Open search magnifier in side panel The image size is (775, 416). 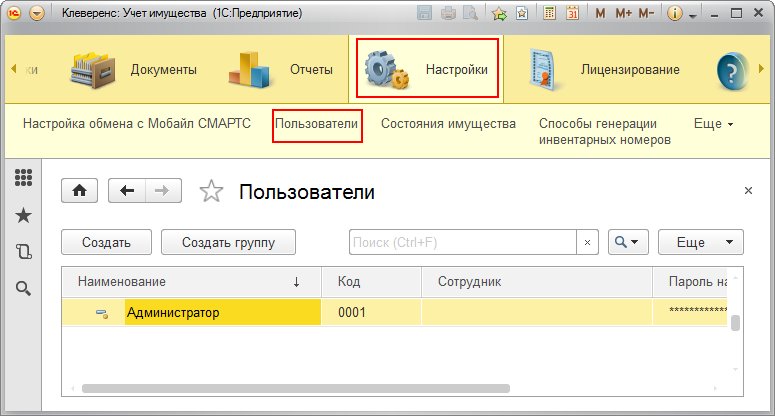click(x=23, y=288)
